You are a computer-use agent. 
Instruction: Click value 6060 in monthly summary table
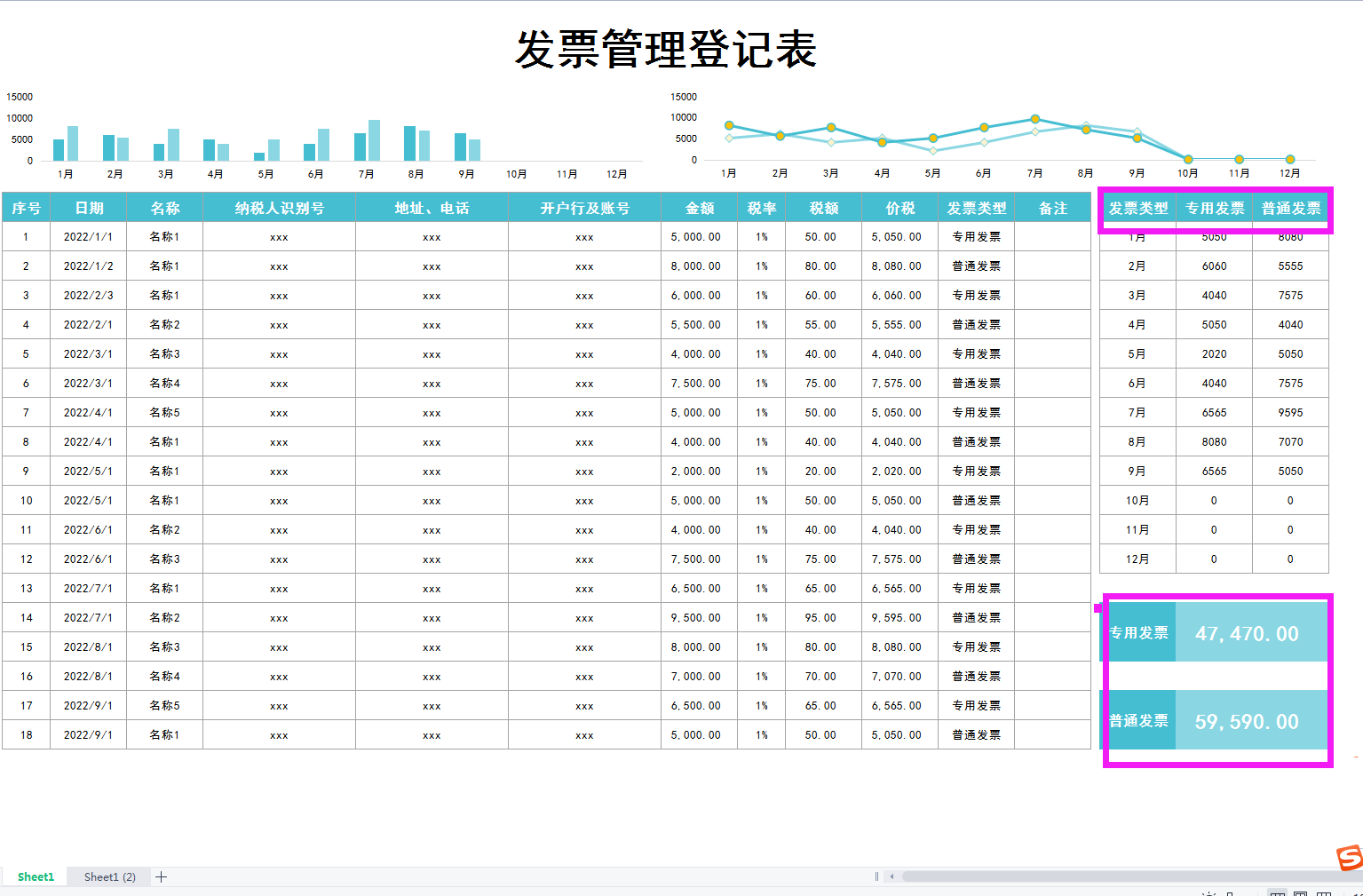(x=1214, y=266)
